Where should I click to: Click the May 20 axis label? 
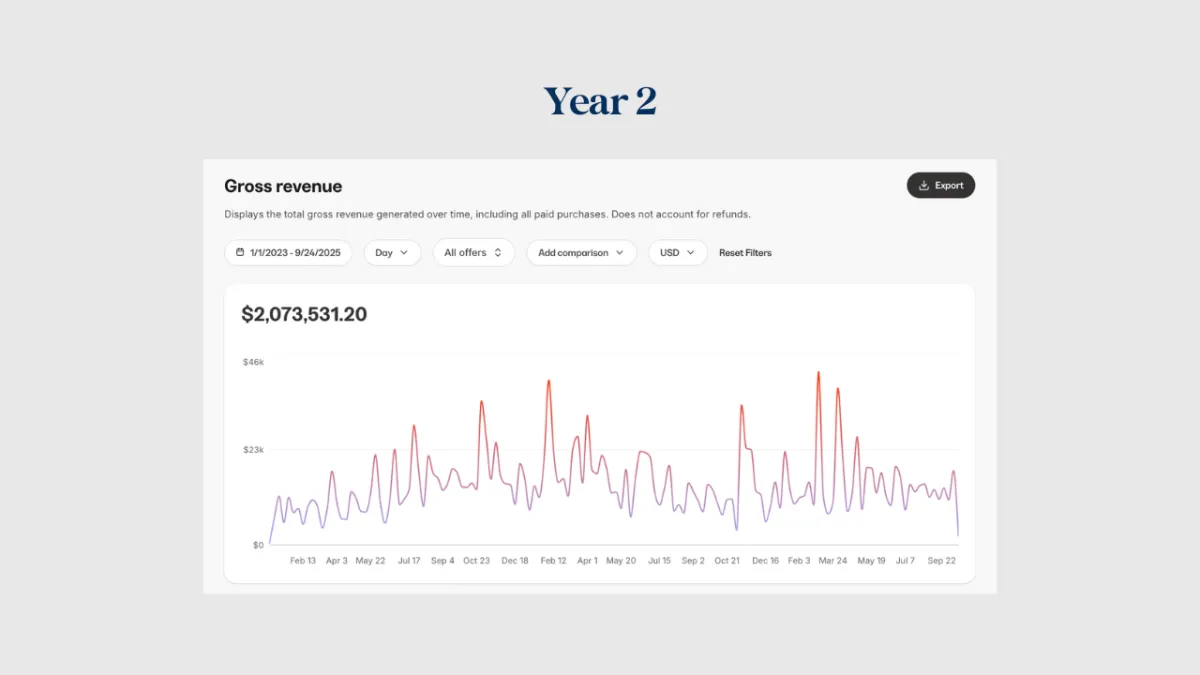point(621,561)
